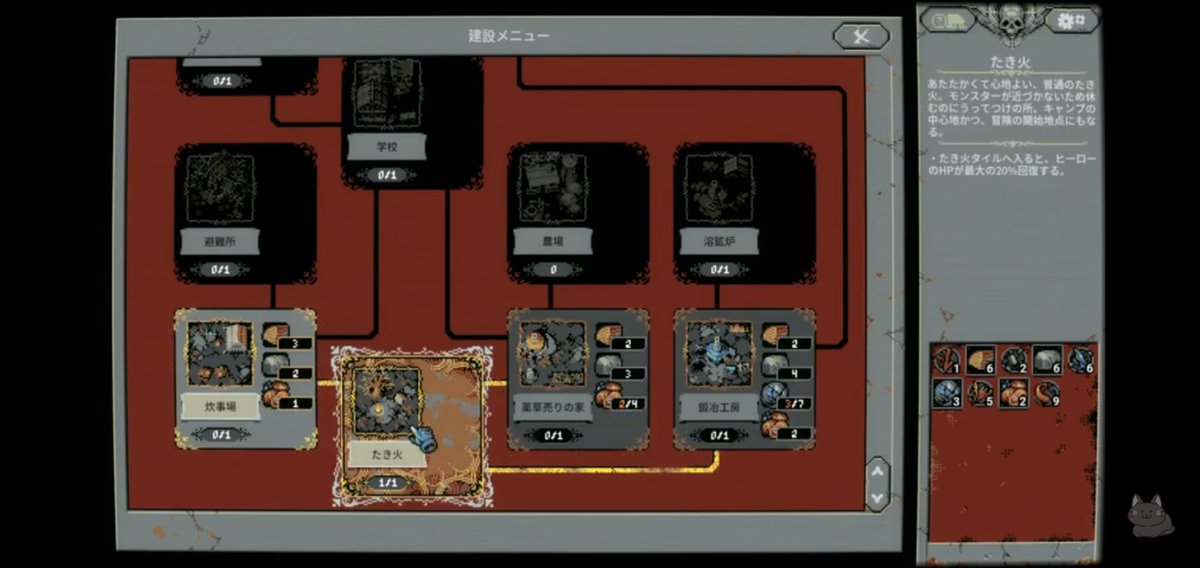The image size is (1200, 568).
Task: Click the 0/1 counter under 学校
Action: click(388, 175)
